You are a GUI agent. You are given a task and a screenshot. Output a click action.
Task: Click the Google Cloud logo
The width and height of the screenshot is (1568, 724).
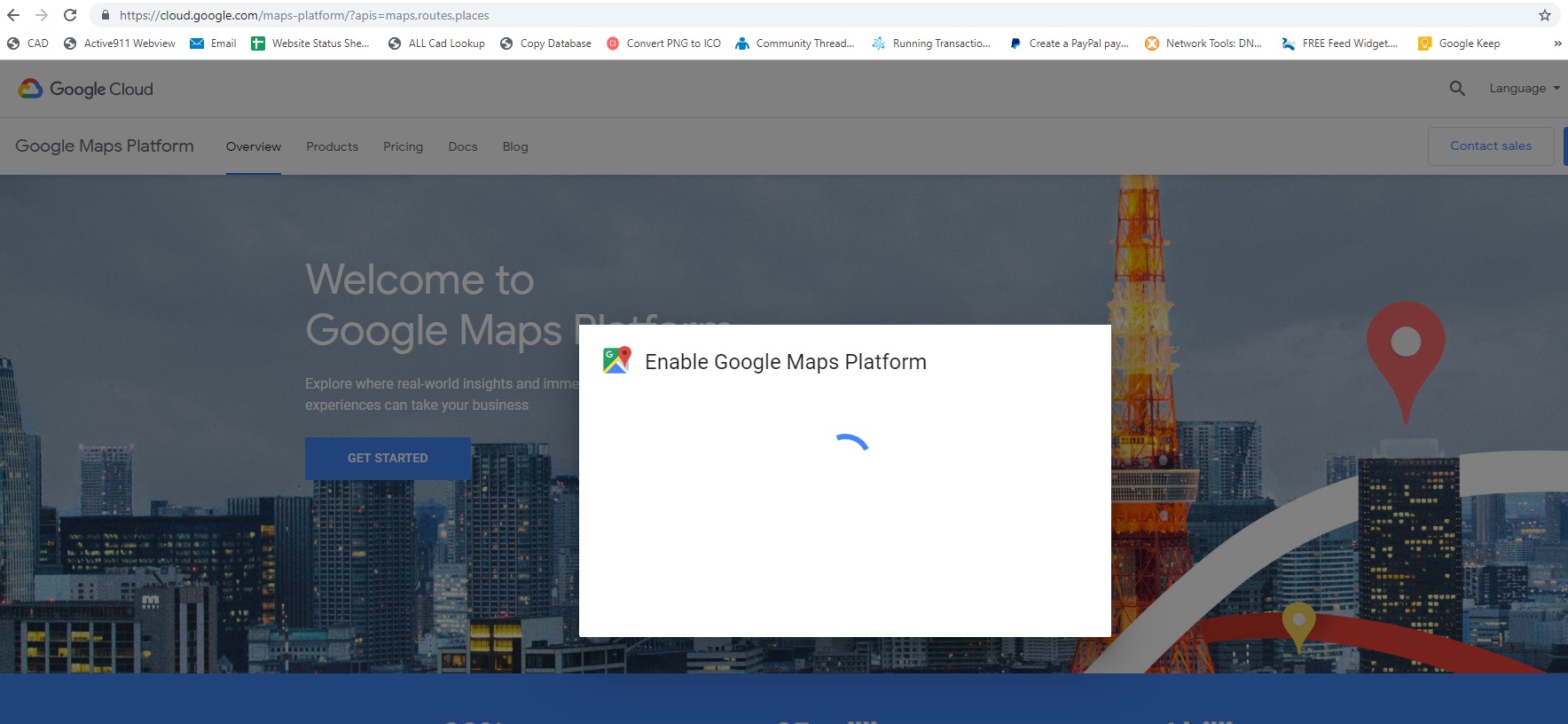[86, 89]
